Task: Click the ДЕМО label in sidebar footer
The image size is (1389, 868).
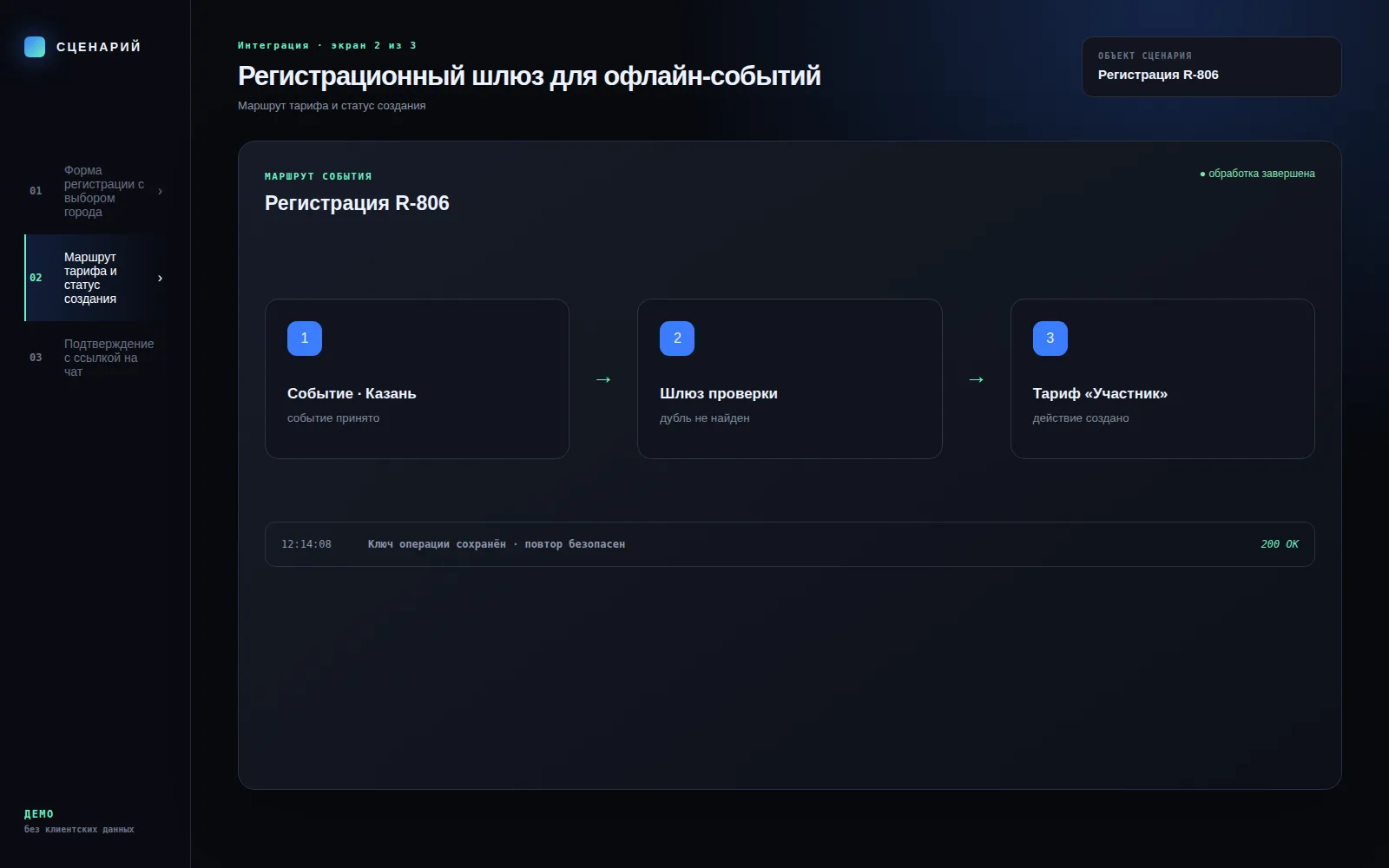Action: (39, 814)
